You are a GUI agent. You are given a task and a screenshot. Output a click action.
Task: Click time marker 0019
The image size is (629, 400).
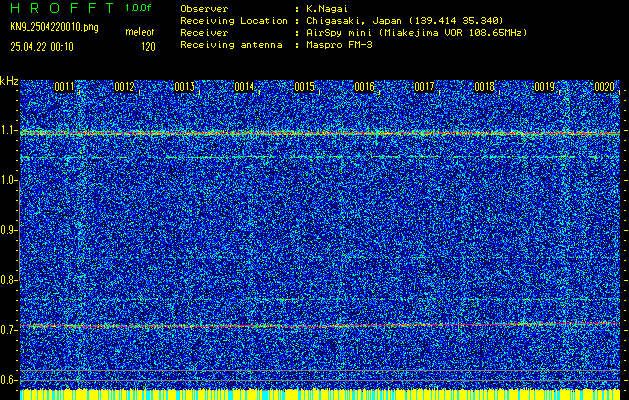point(544,87)
